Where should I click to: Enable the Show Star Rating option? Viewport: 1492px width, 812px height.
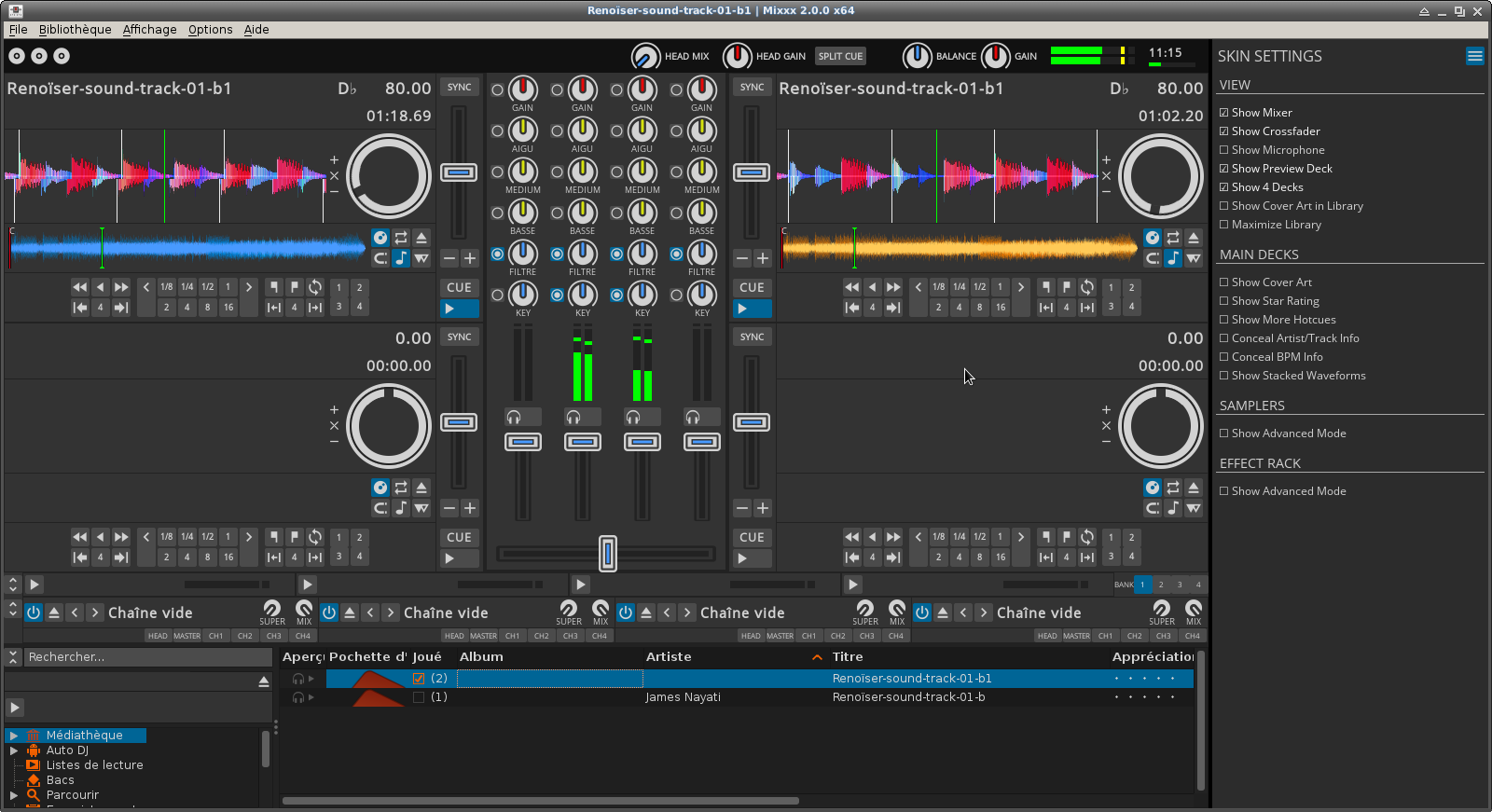coord(1224,301)
